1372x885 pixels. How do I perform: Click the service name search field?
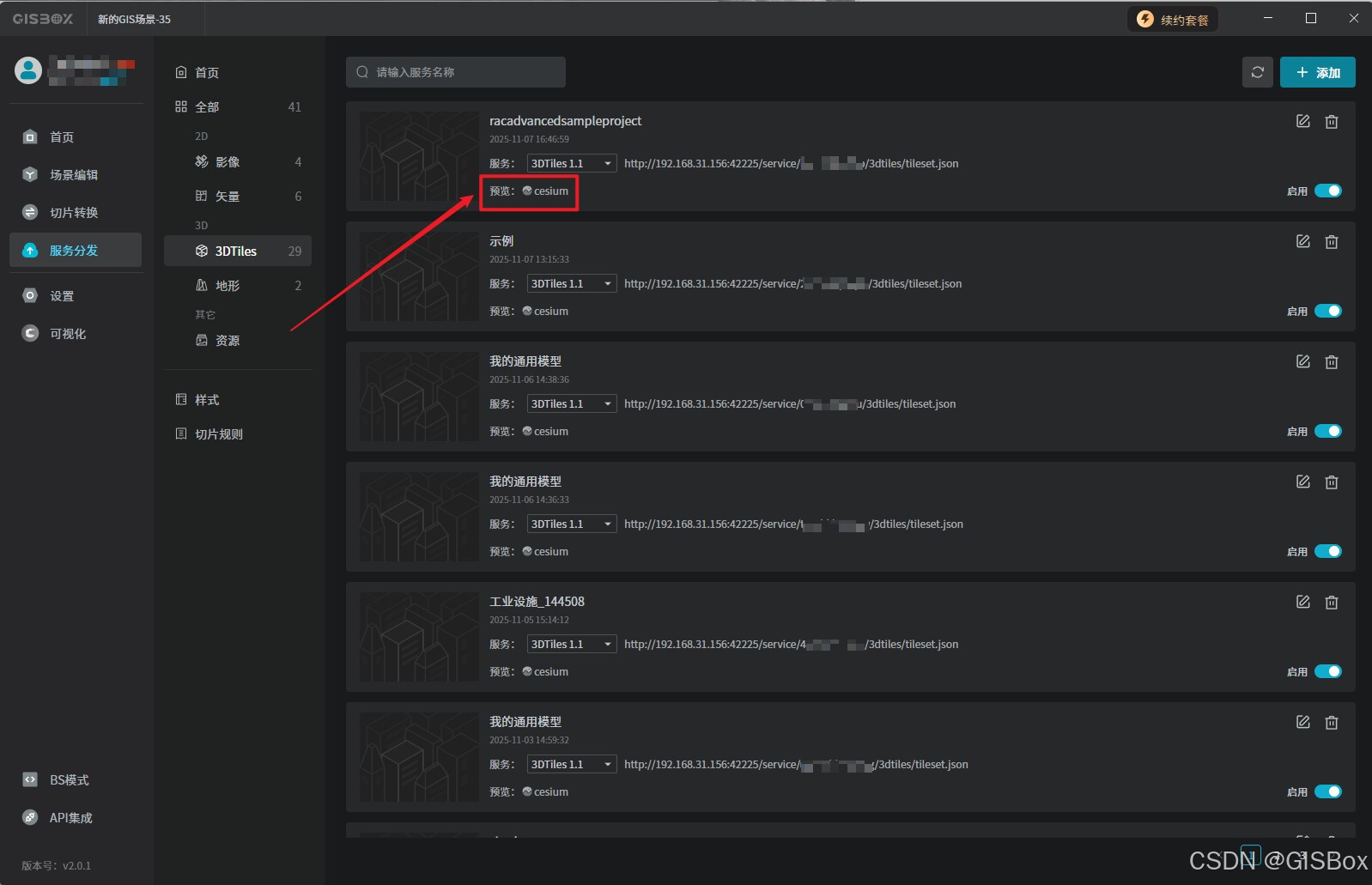(456, 72)
